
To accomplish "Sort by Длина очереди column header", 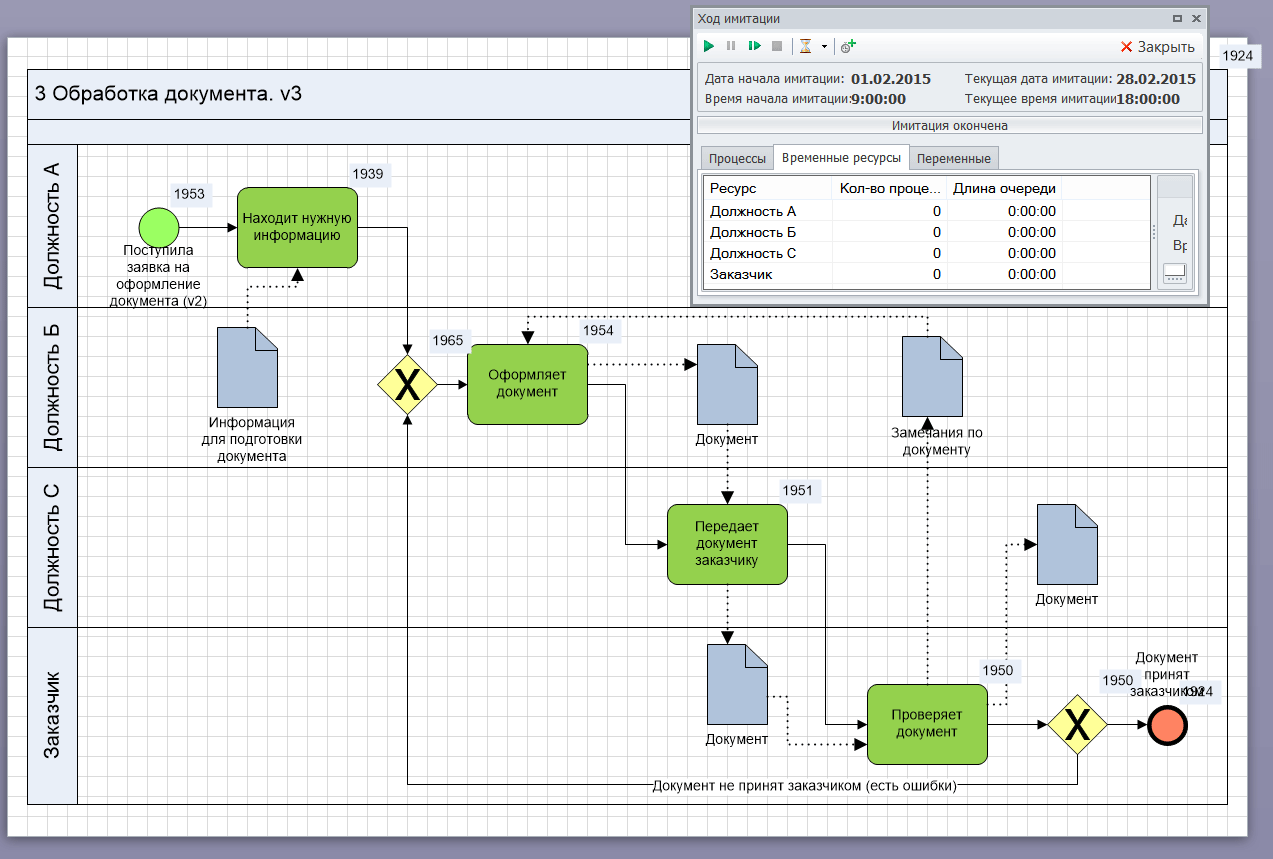I will pos(1003,188).
